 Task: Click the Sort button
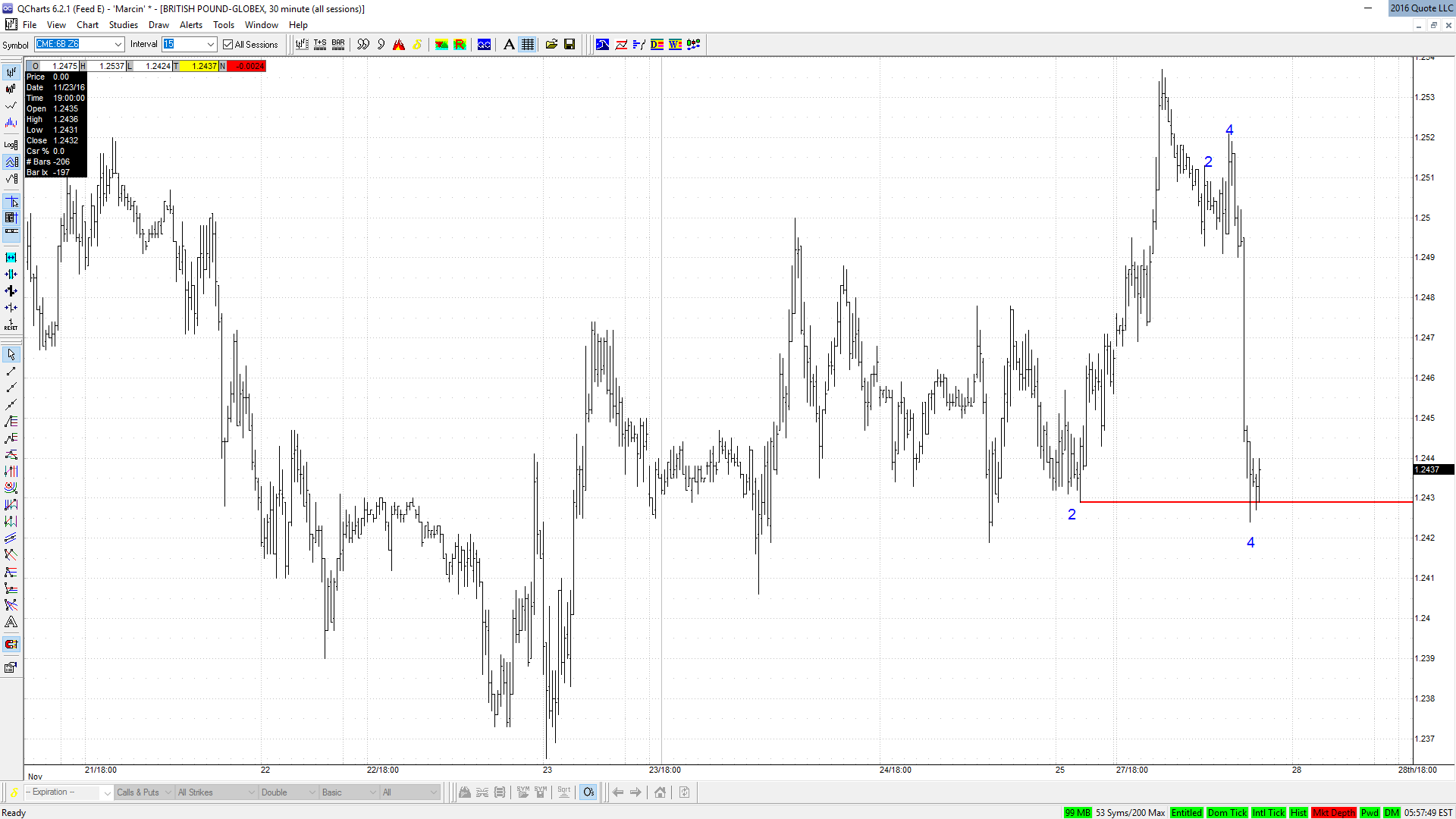[563, 792]
